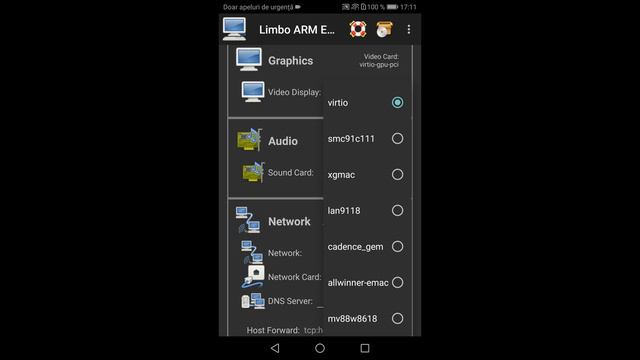Open the disc install package icon
640x360 pixels.
384,29
